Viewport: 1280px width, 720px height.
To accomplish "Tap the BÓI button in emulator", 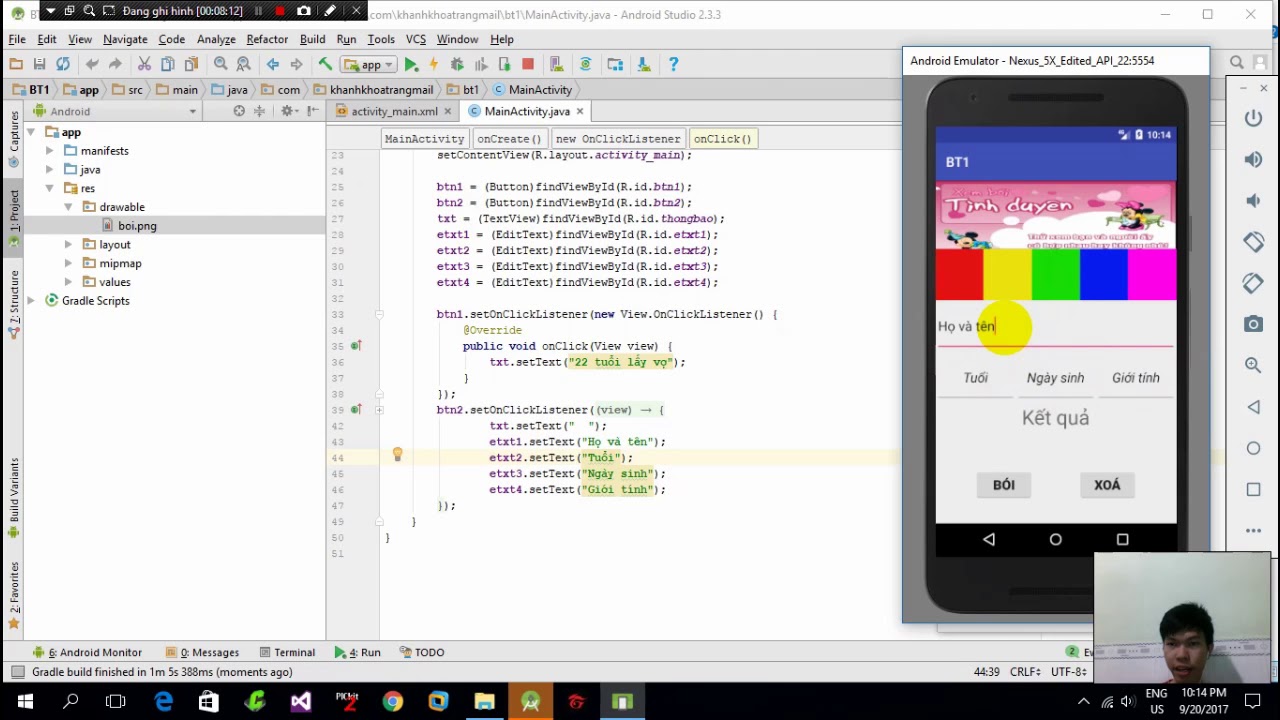I will pyautogui.click(x=1004, y=485).
